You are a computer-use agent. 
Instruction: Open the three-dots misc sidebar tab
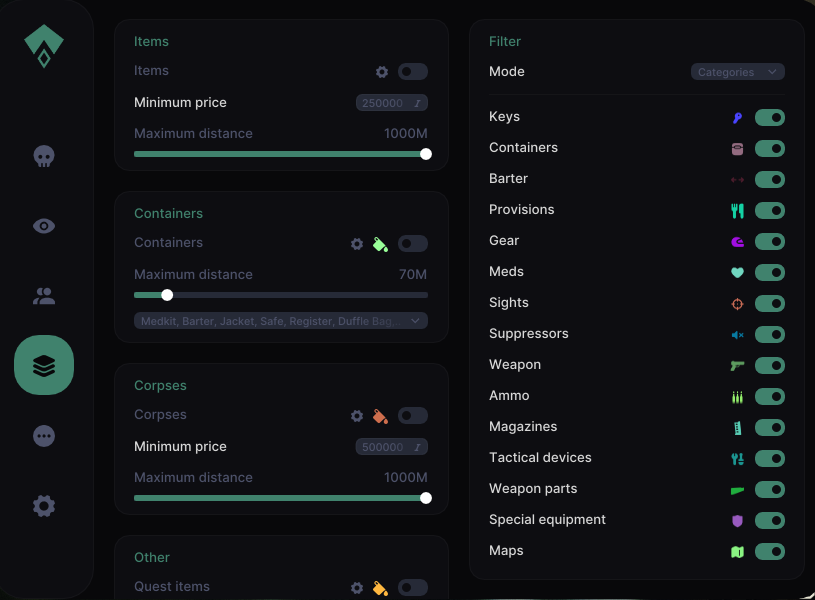[44, 436]
